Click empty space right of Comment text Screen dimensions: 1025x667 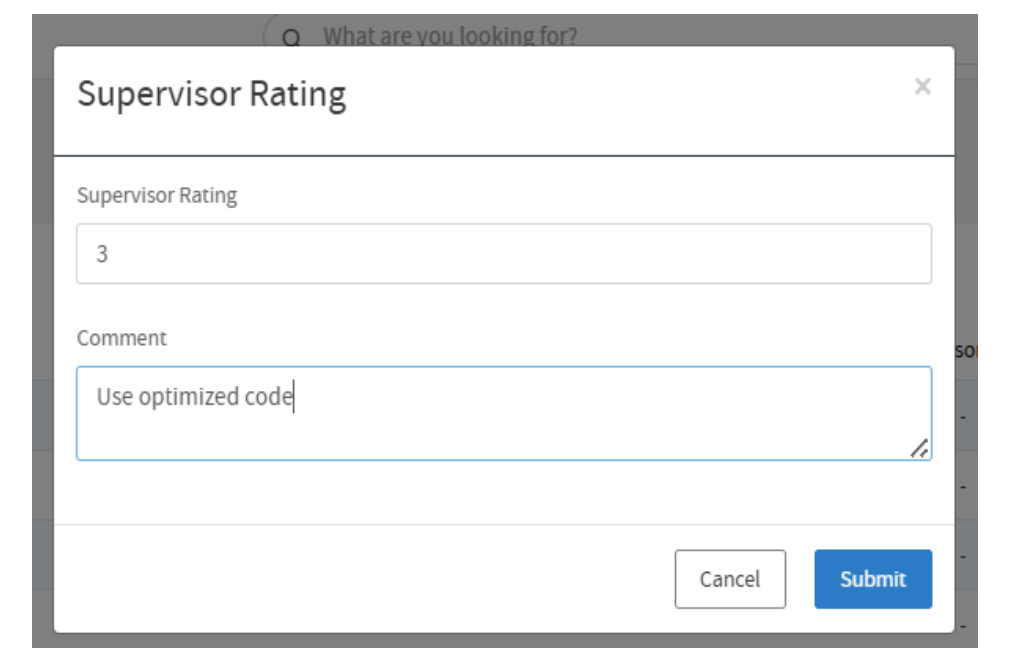[x=600, y=398]
